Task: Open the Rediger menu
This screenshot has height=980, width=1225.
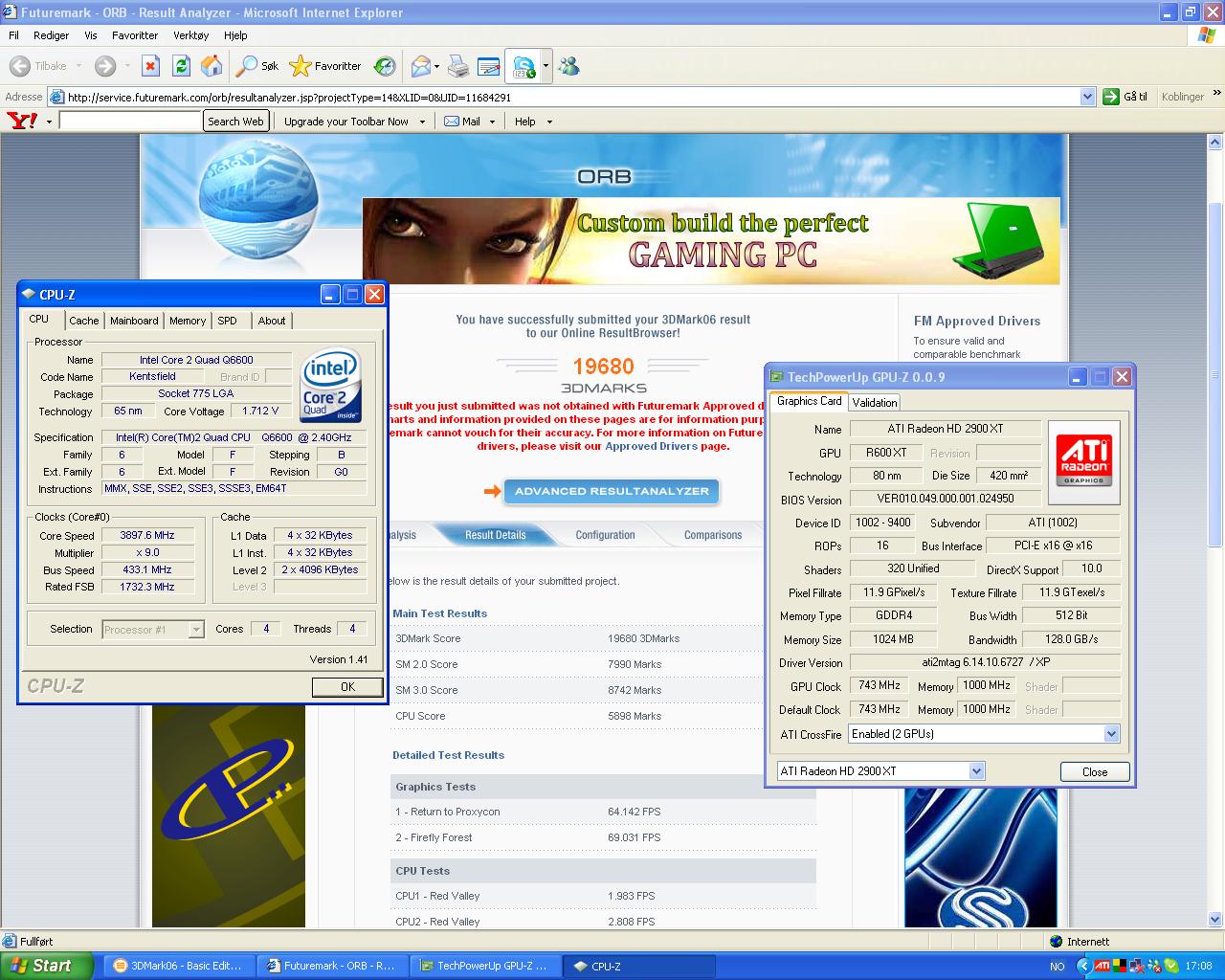Action: pyautogui.click(x=51, y=35)
